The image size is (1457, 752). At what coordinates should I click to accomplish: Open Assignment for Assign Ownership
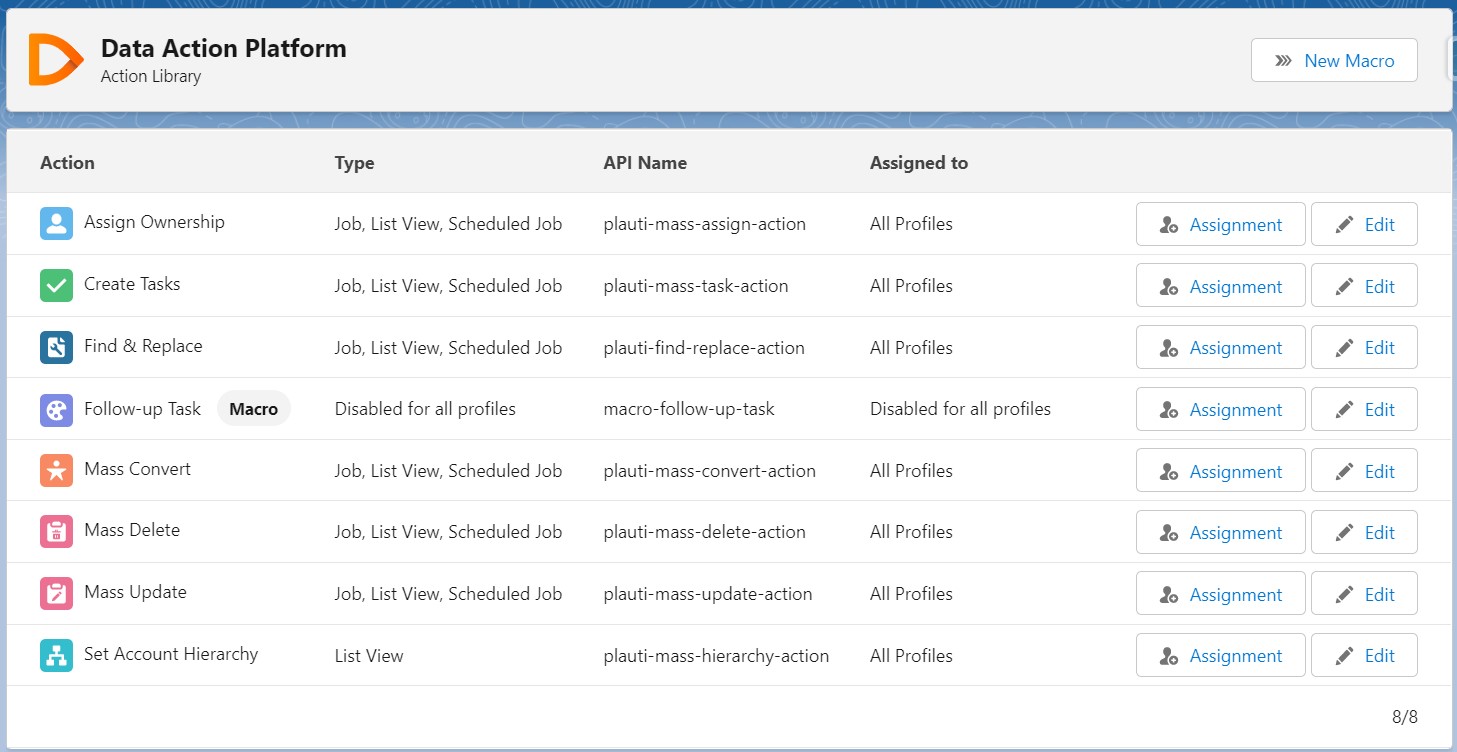tap(1220, 224)
